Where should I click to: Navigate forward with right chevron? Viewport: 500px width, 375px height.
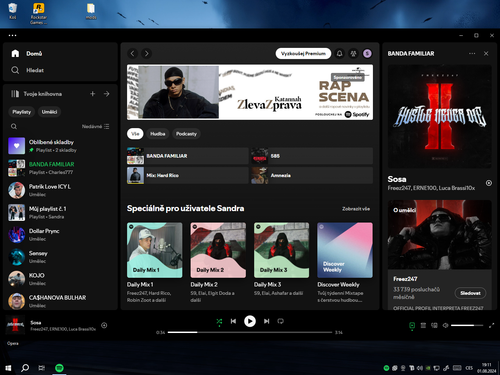point(147,54)
